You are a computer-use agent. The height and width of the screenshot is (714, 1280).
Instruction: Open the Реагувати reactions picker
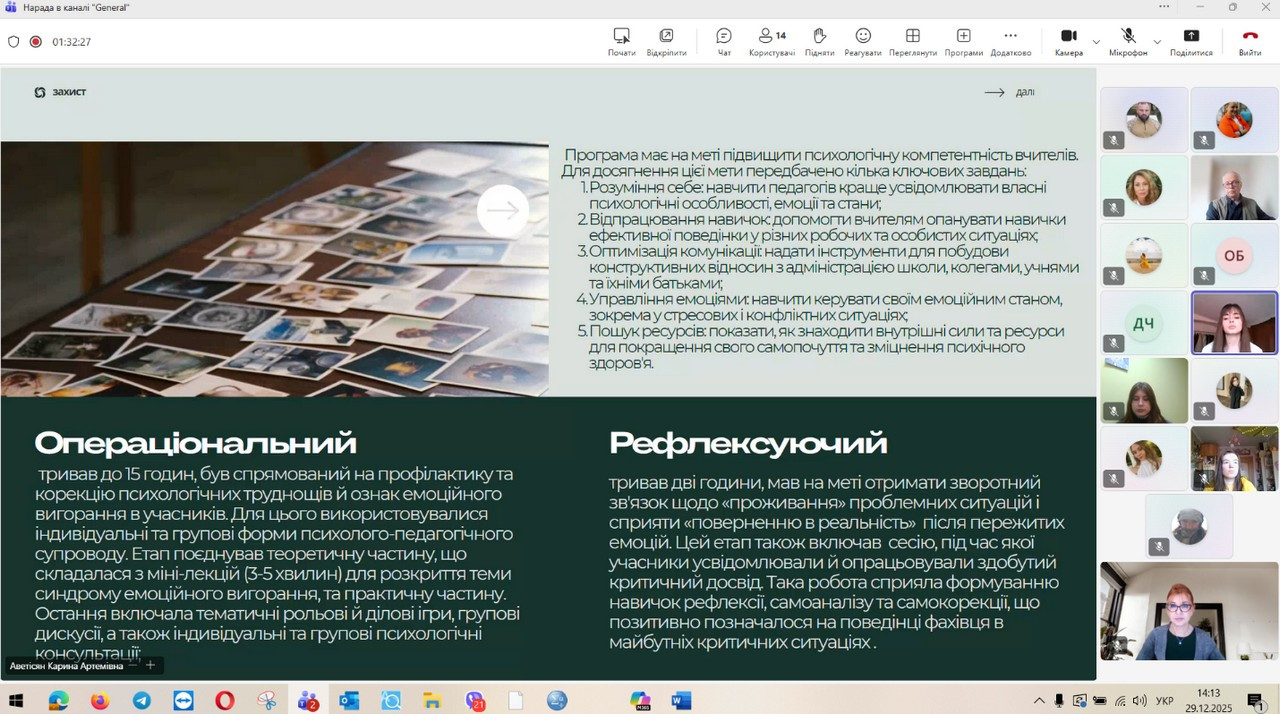[x=862, y=41]
